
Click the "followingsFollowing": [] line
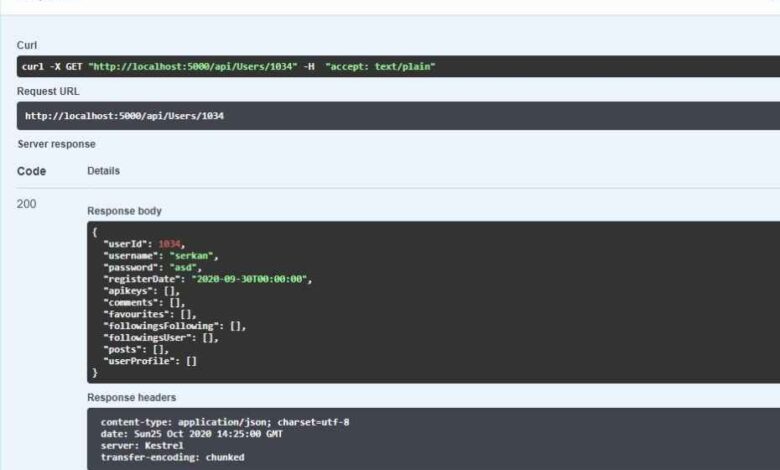point(175,326)
